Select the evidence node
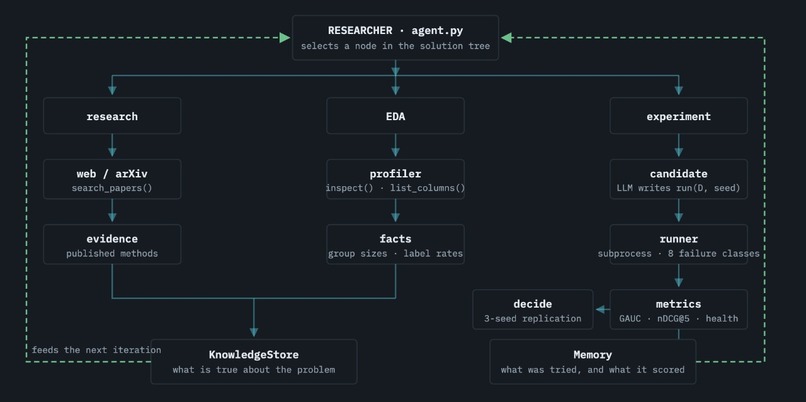 tap(112, 245)
